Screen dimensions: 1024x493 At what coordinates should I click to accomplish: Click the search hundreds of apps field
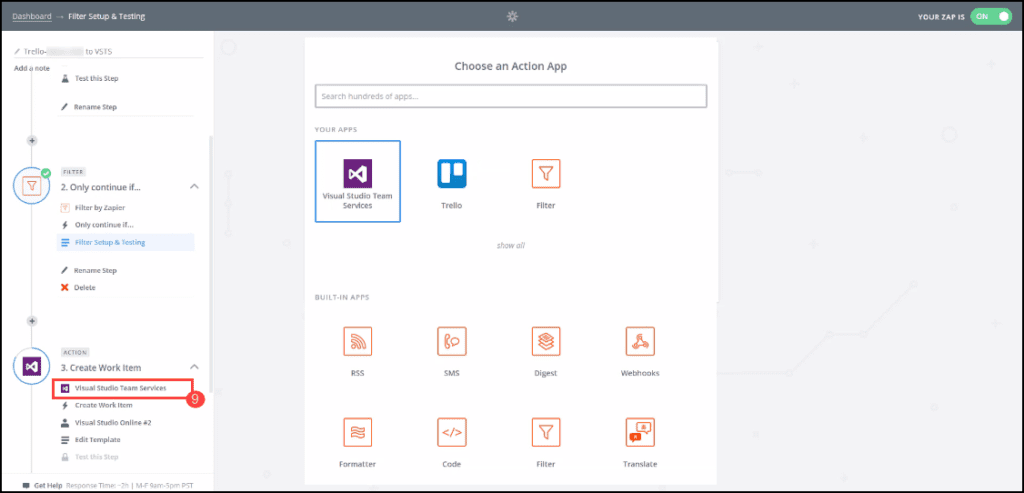click(x=510, y=96)
